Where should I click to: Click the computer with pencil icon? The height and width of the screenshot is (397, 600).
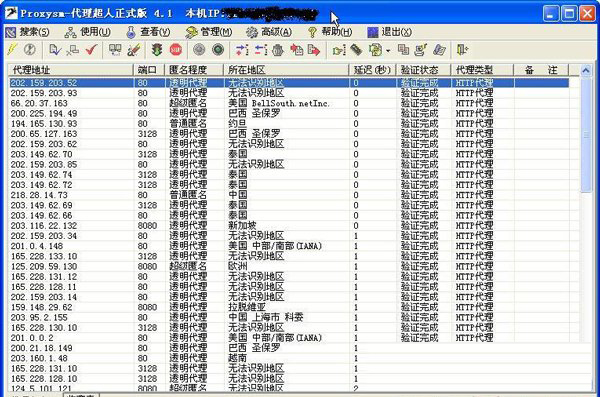(421, 50)
